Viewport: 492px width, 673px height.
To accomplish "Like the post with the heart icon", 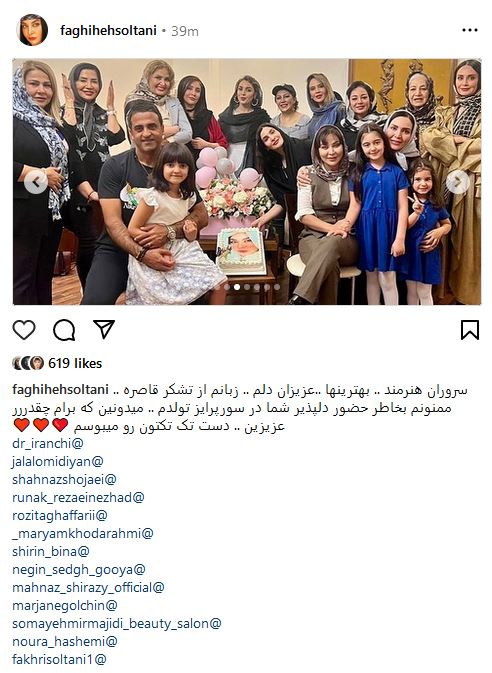I will click(x=24, y=330).
